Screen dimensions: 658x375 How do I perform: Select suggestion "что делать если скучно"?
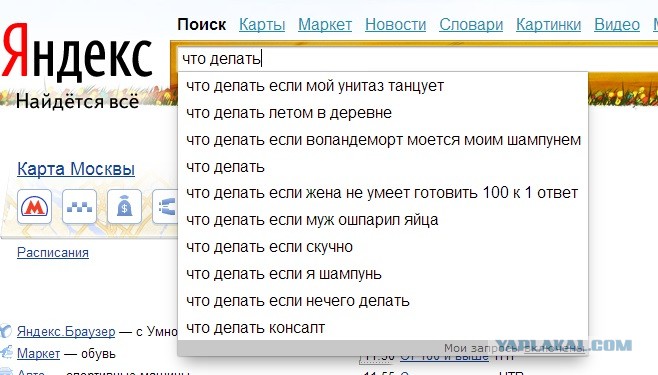pyautogui.click(x=383, y=247)
